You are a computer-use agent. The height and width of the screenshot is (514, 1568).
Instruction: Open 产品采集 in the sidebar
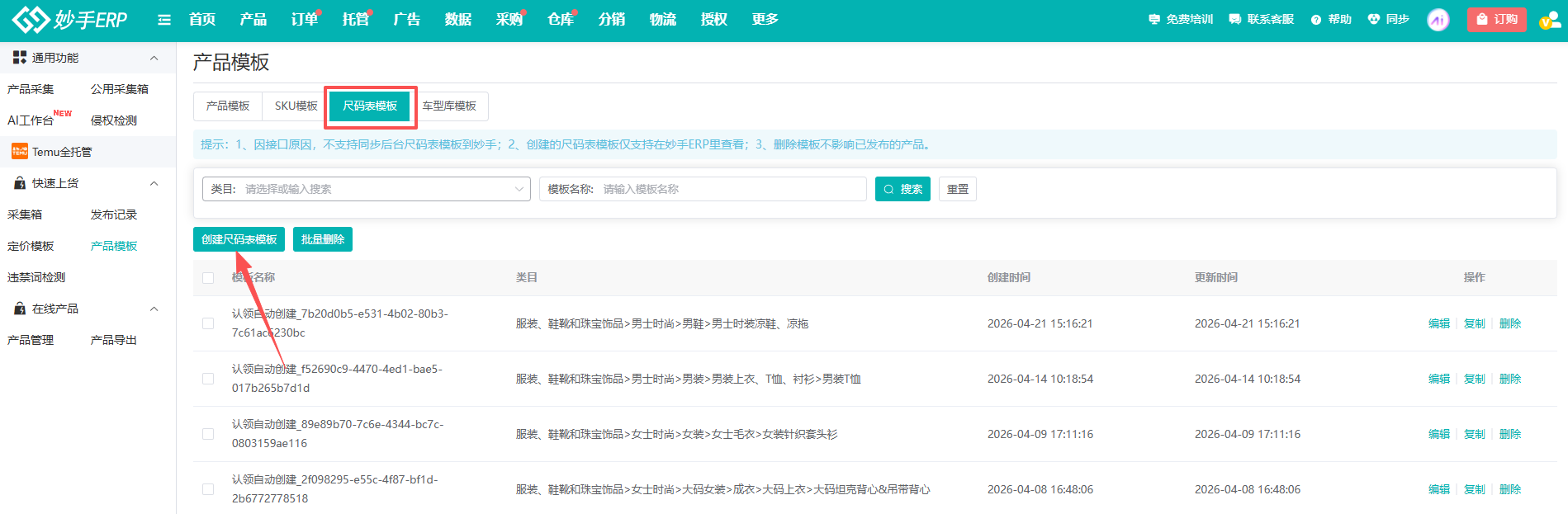tap(31, 89)
